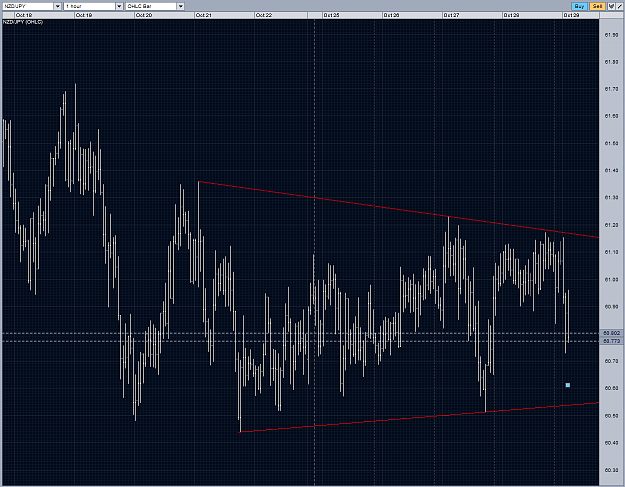
Task: Click the Oct 22 date header
Action: (x=281, y=15)
